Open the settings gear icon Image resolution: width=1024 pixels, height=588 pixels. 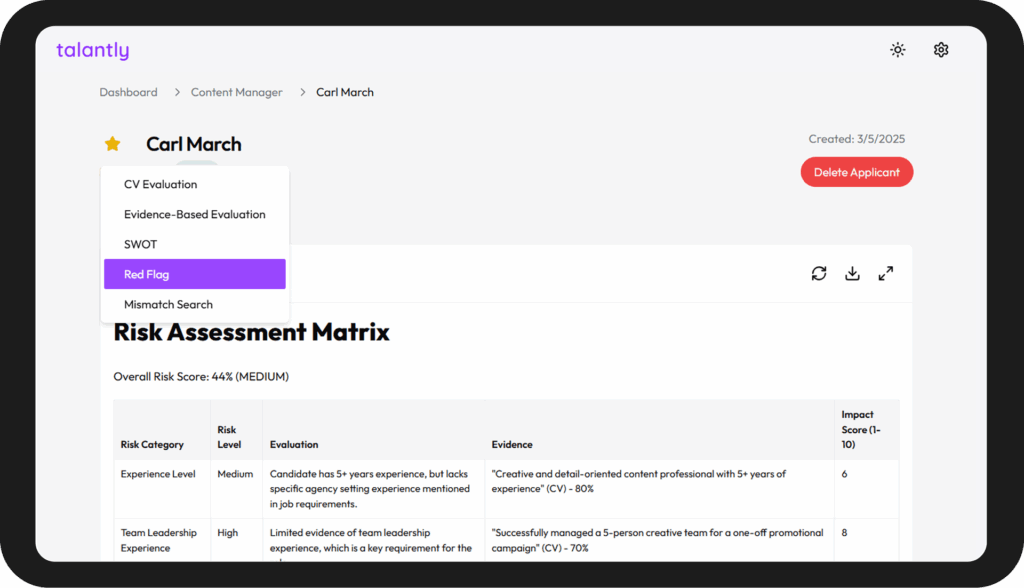pyautogui.click(x=941, y=50)
